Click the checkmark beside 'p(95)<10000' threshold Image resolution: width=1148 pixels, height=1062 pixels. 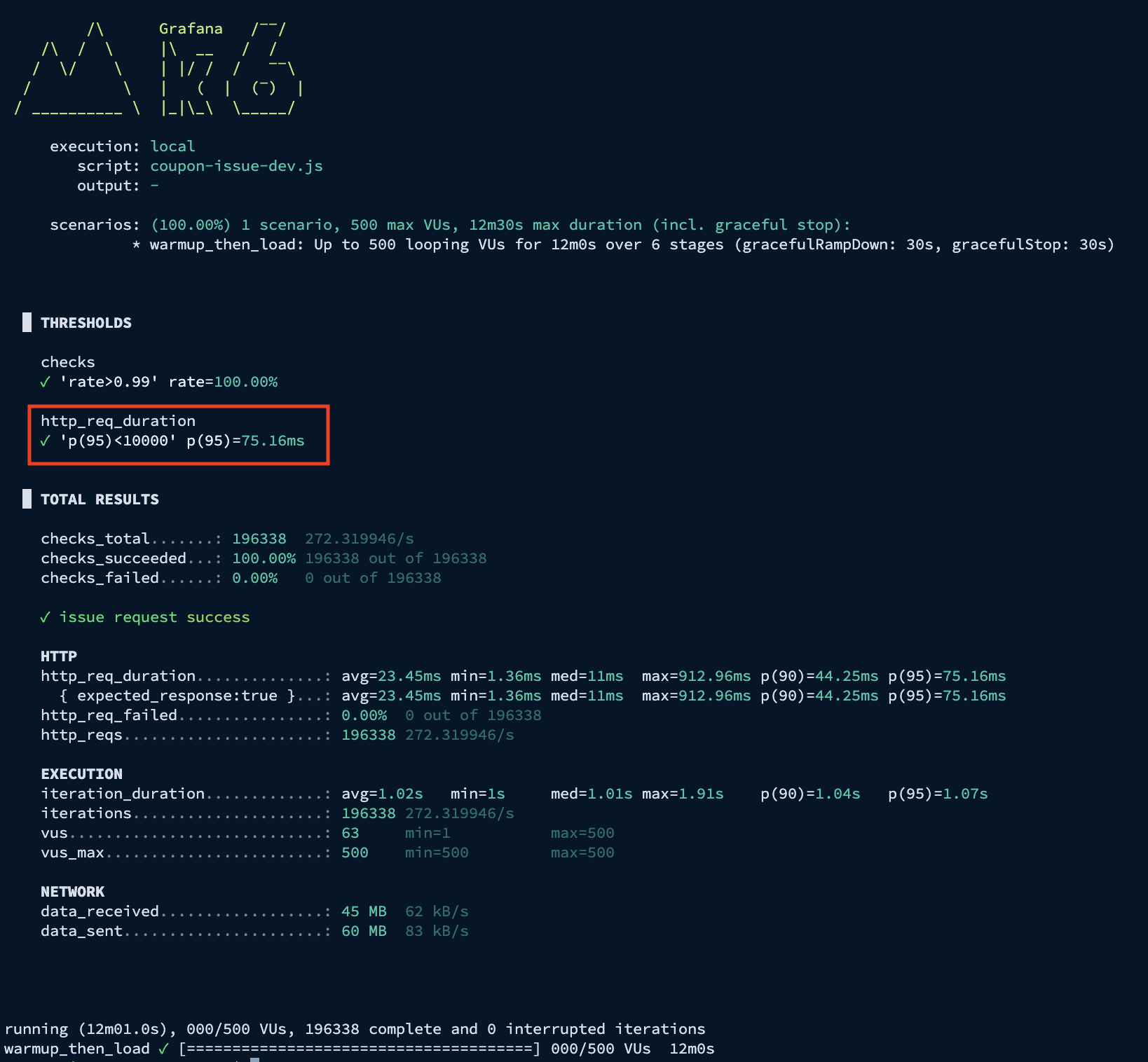pyautogui.click(x=46, y=441)
